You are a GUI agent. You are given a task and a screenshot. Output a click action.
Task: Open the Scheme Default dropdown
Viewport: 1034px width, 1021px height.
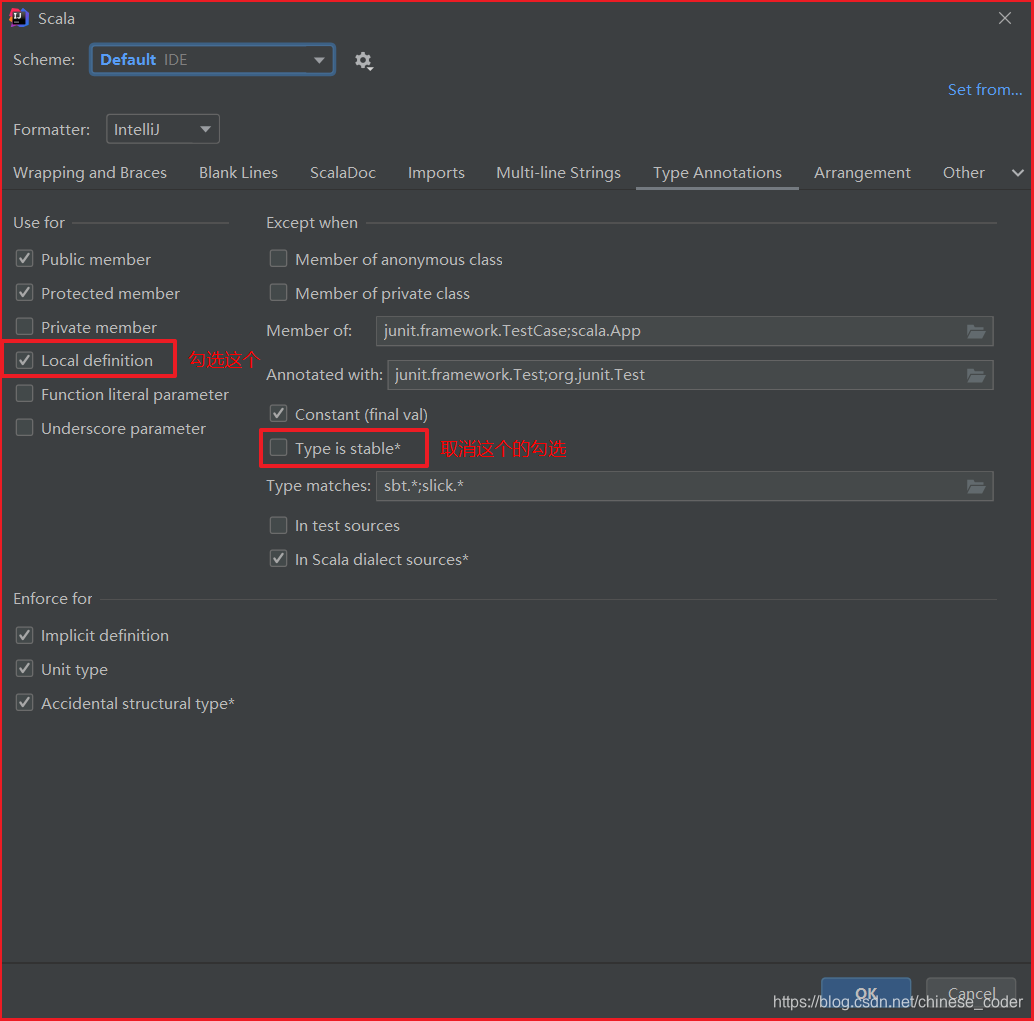tap(212, 60)
